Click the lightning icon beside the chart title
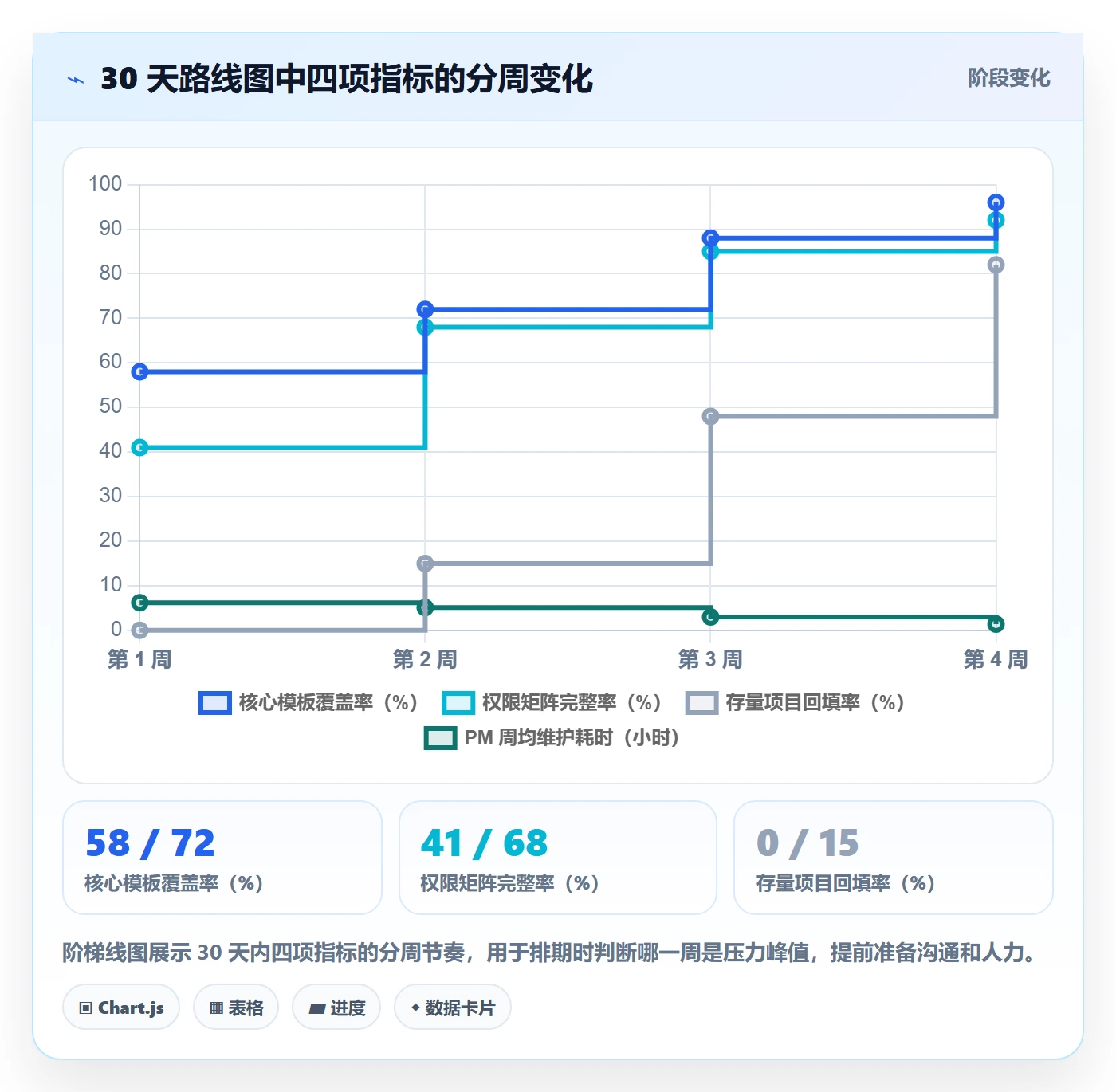Image resolution: width=1116 pixels, height=1092 pixels. point(76,80)
